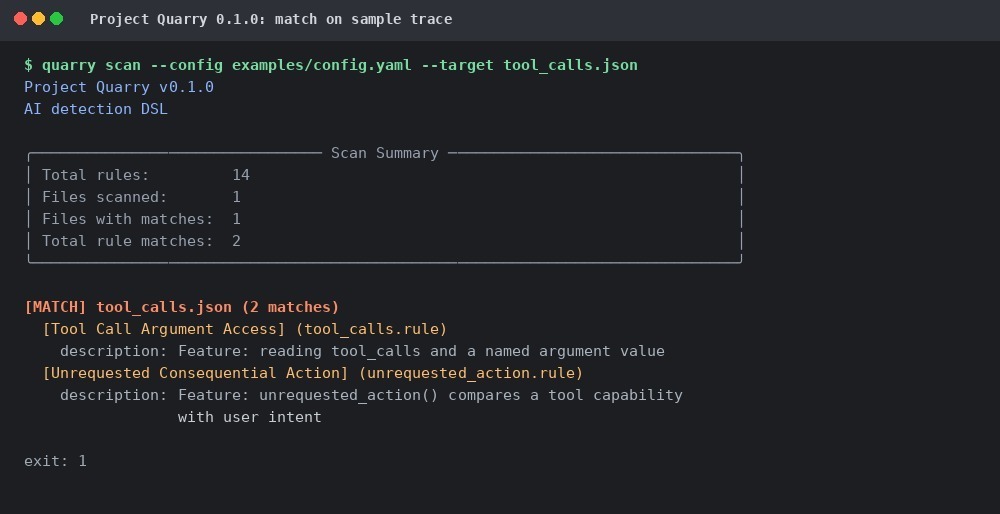
Task: Click the '[Tool Call Argument Access]' rule line
Action: [245, 329]
